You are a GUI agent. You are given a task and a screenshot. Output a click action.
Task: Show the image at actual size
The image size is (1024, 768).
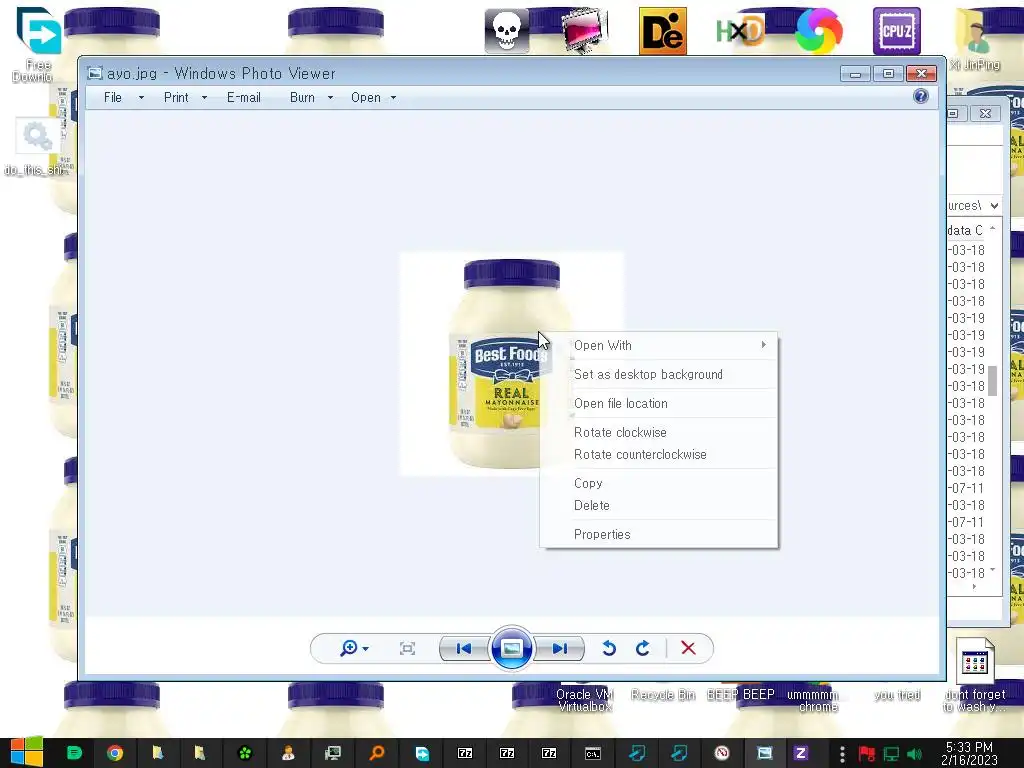click(x=407, y=648)
